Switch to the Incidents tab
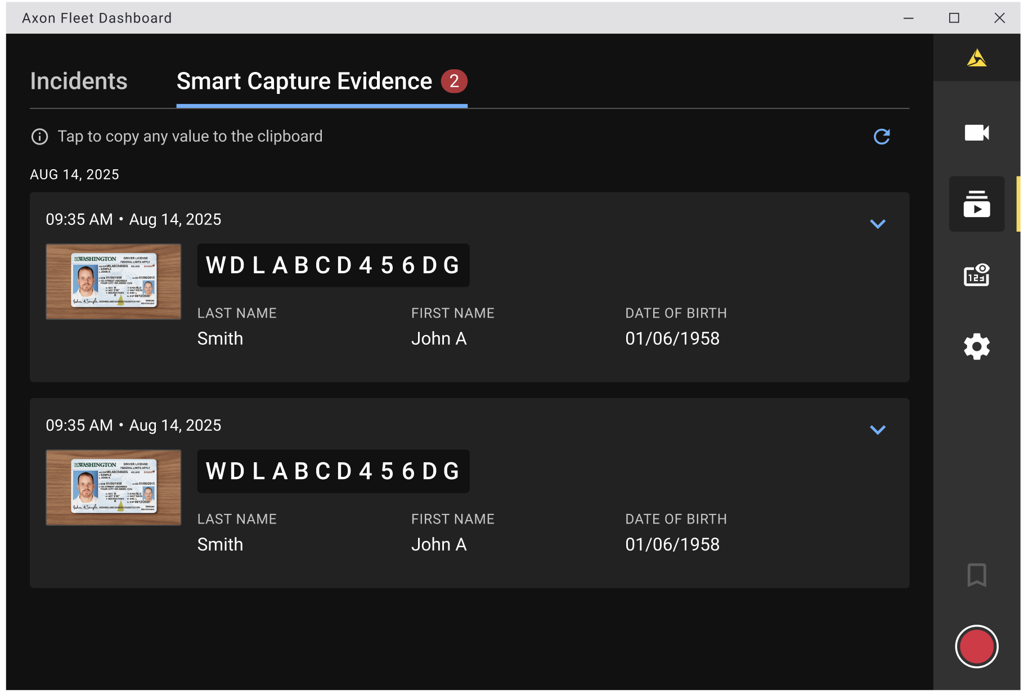Screen dimensions: 1024x695 pyautogui.click(x=79, y=81)
